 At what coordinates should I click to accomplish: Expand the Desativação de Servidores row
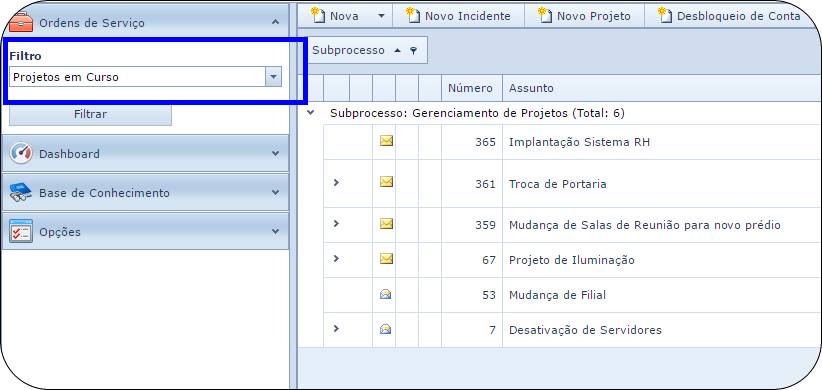[336, 329]
